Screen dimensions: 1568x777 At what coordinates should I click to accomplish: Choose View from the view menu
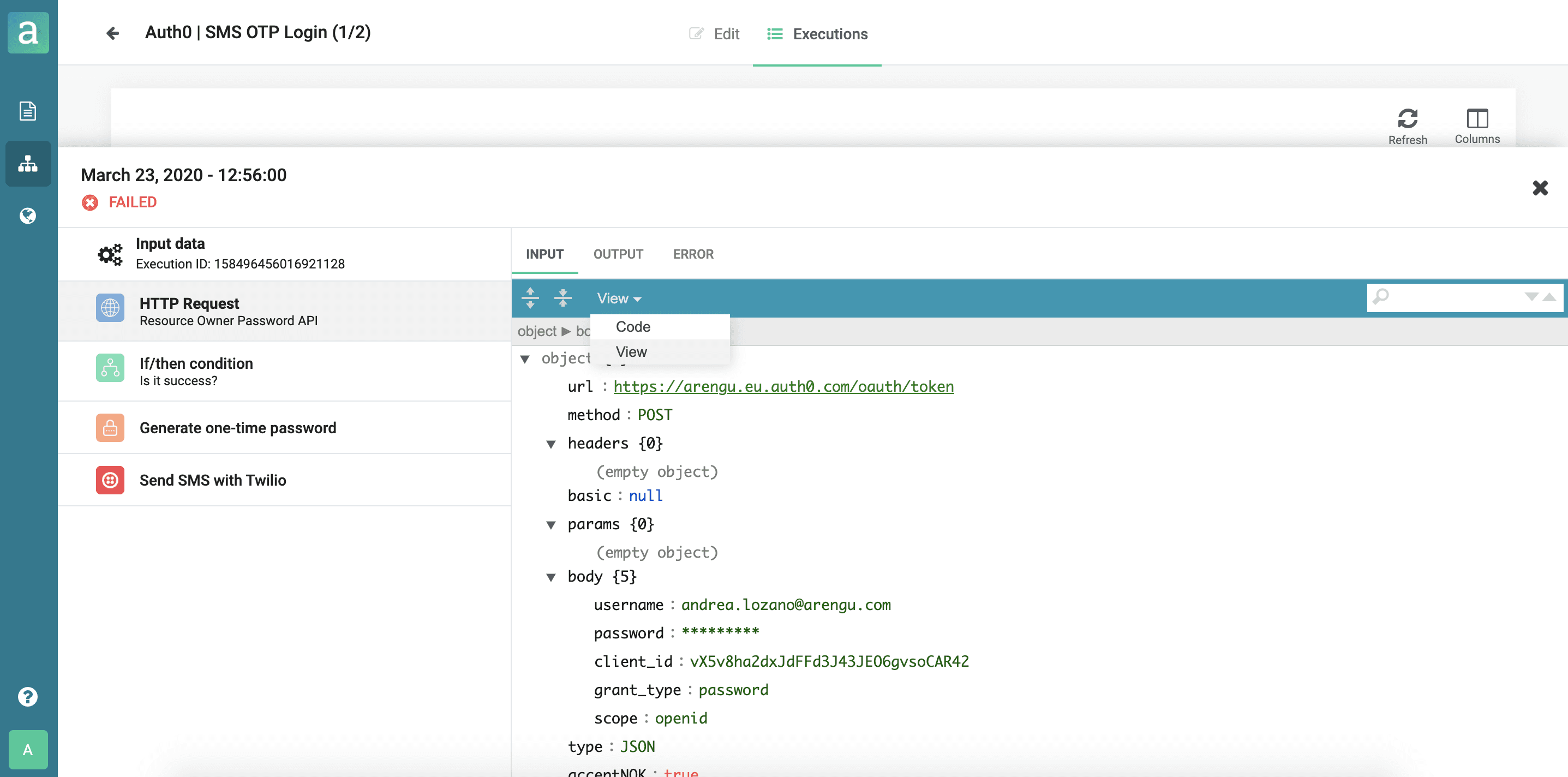[660, 352]
